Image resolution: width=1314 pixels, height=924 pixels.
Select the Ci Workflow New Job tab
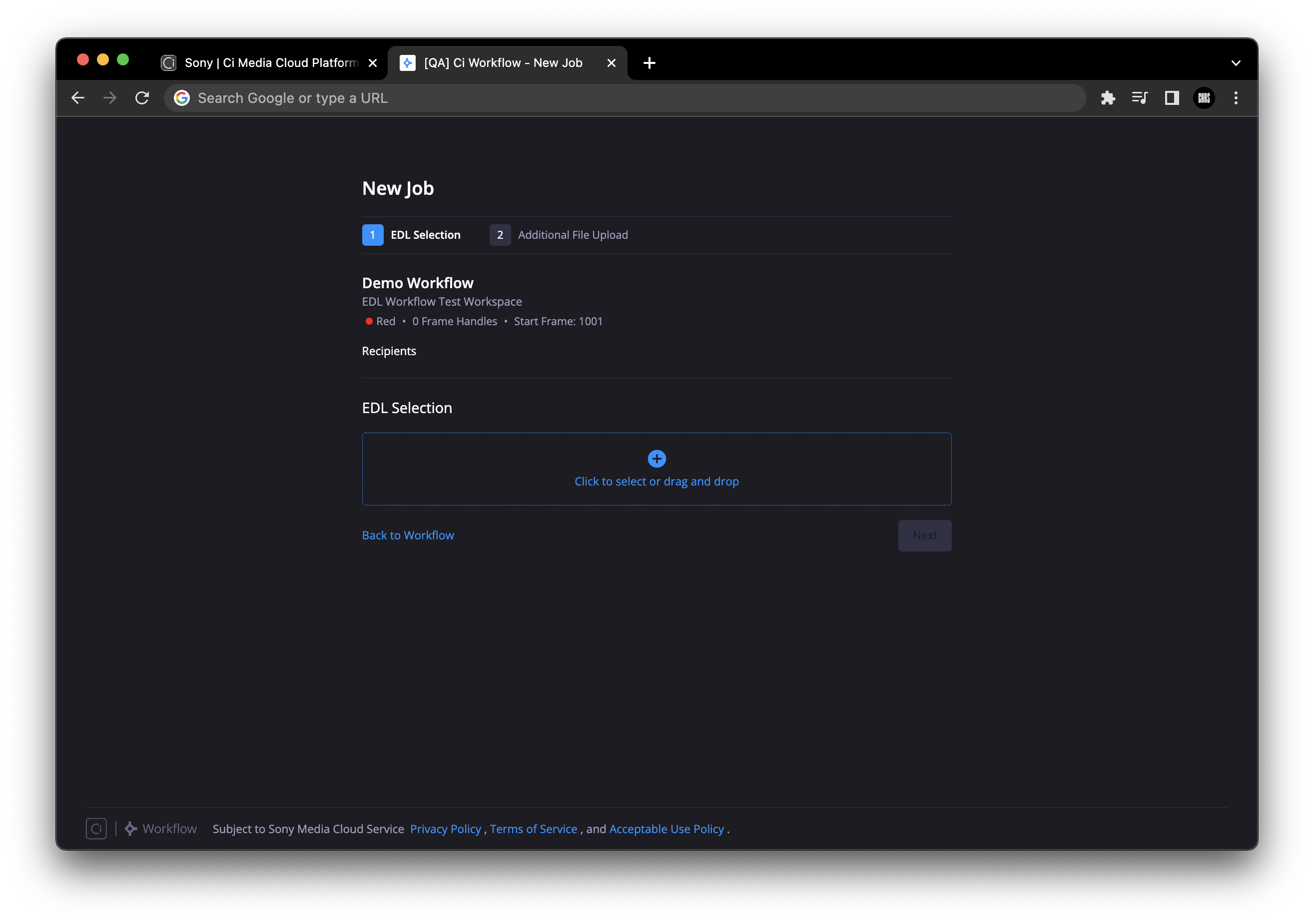point(507,63)
